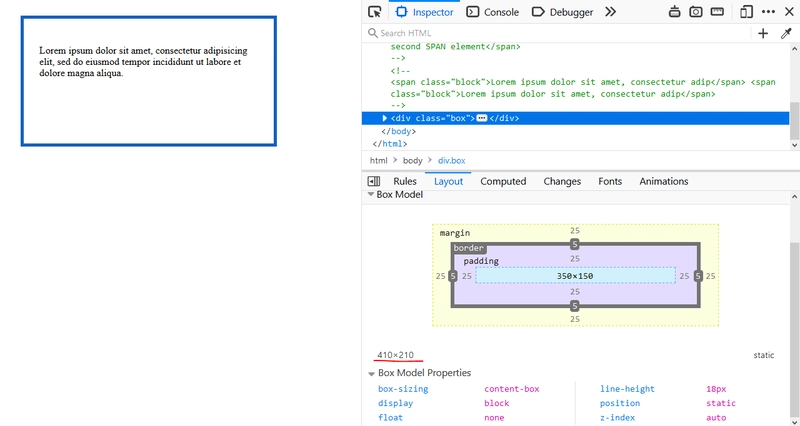Click the 350×150 content size box
This screenshot has height=426, width=800.
pos(575,276)
